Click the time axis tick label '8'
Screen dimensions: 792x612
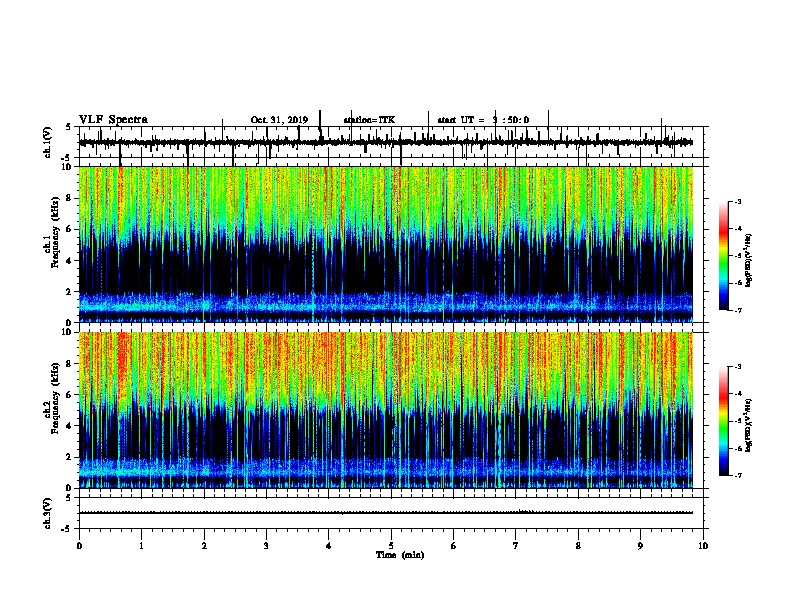[578, 546]
